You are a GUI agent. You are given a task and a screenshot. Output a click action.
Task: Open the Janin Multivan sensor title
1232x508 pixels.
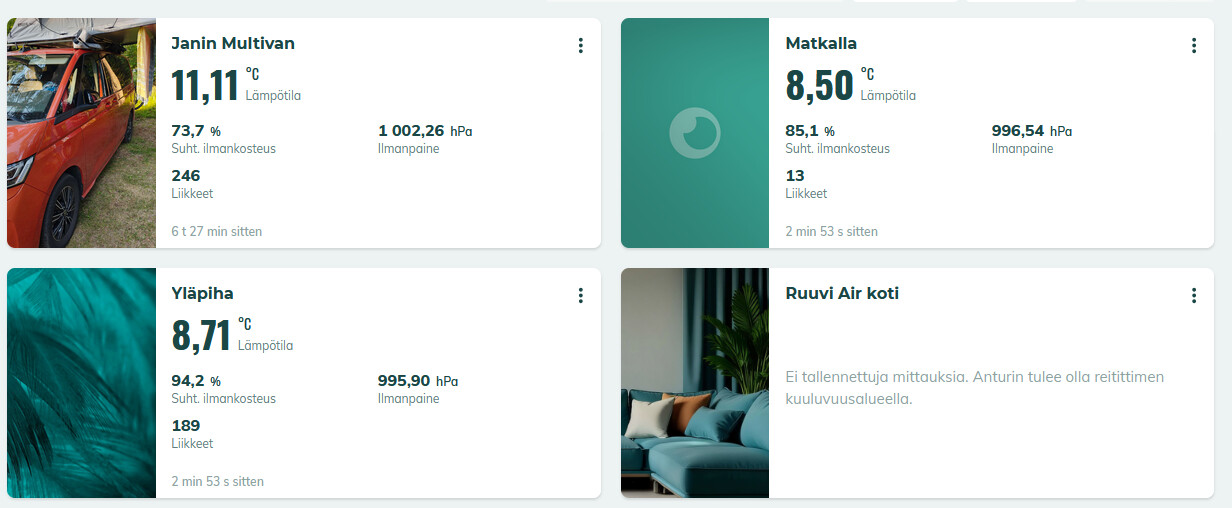[x=233, y=44]
